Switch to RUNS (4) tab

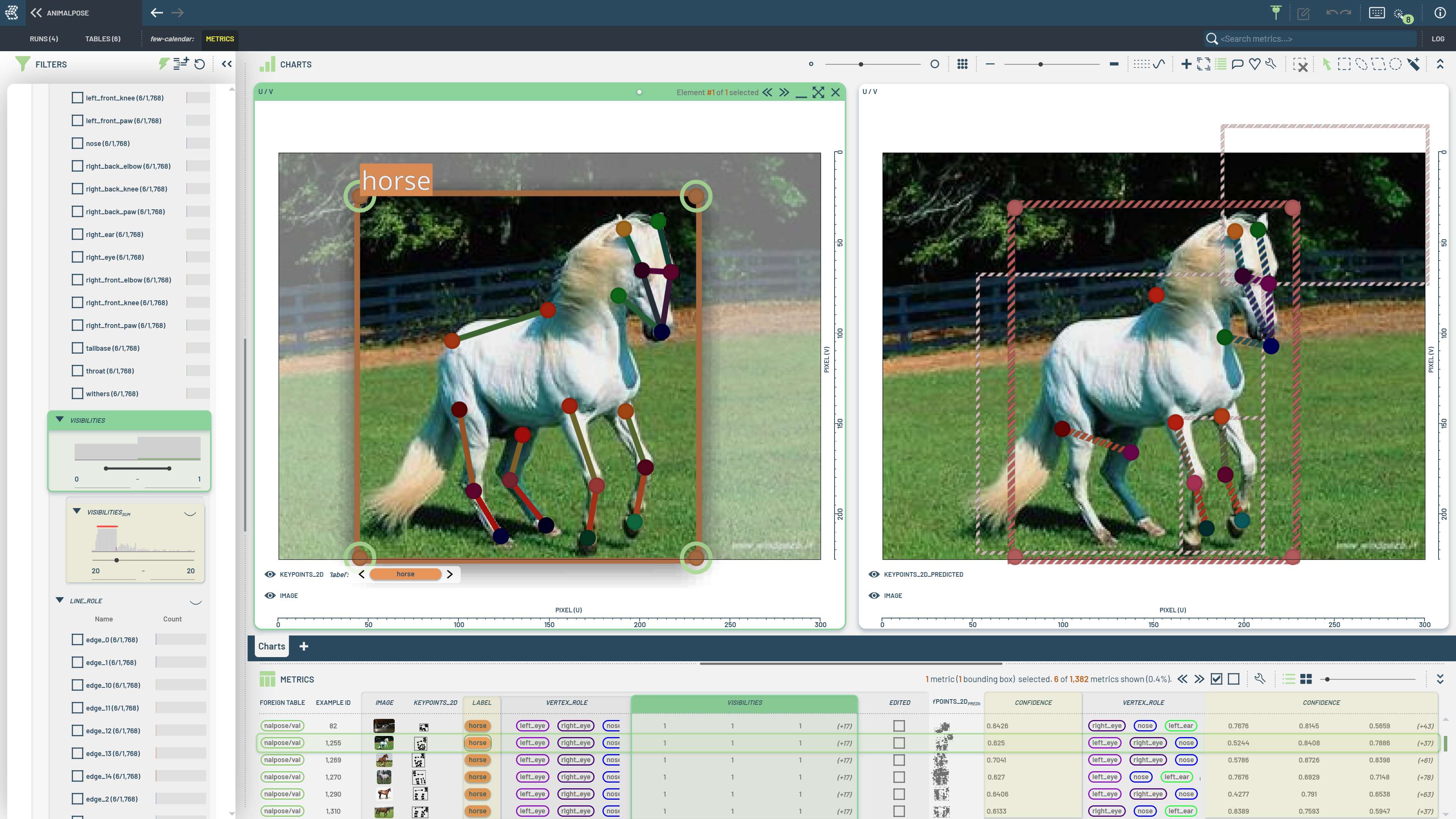point(44,38)
